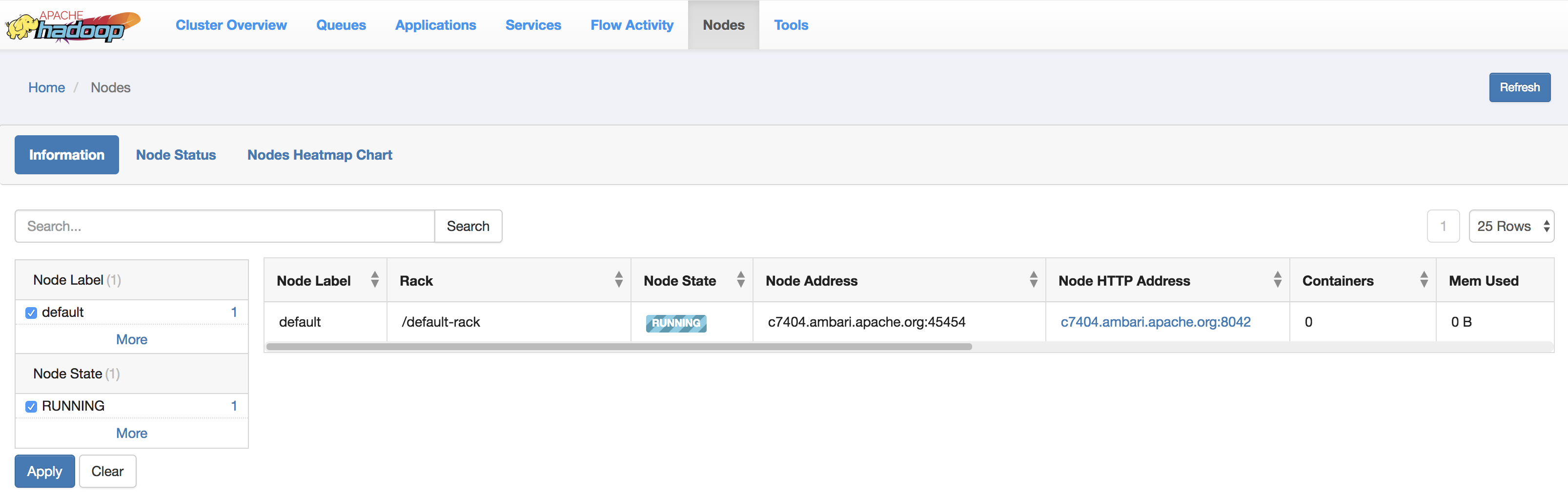The height and width of the screenshot is (500, 1568).
Task: Focus the Search input field
Action: [x=224, y=227]
